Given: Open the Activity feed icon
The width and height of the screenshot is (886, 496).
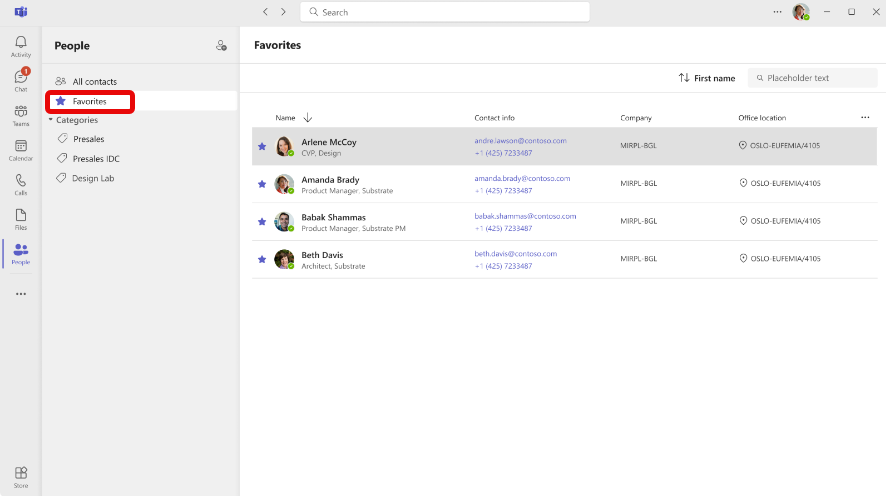Looking at the screenshot, I should click(21, 45).
